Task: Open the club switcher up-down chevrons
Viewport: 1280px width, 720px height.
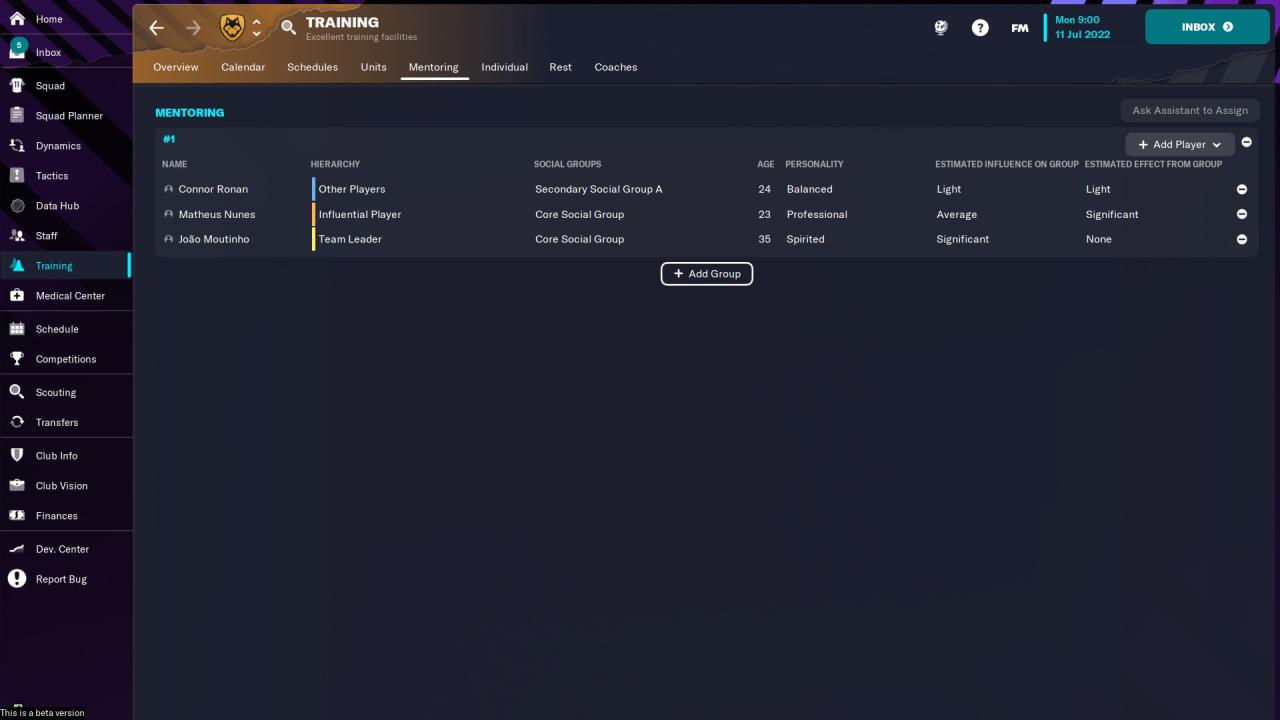Action: (257, 28)
